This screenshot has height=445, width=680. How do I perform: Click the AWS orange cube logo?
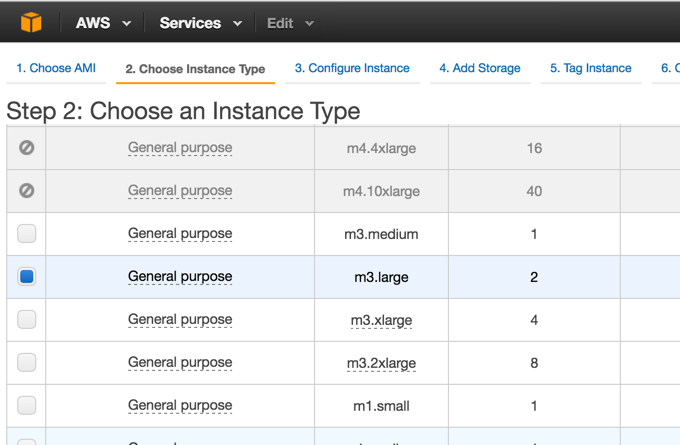[32, 22]
